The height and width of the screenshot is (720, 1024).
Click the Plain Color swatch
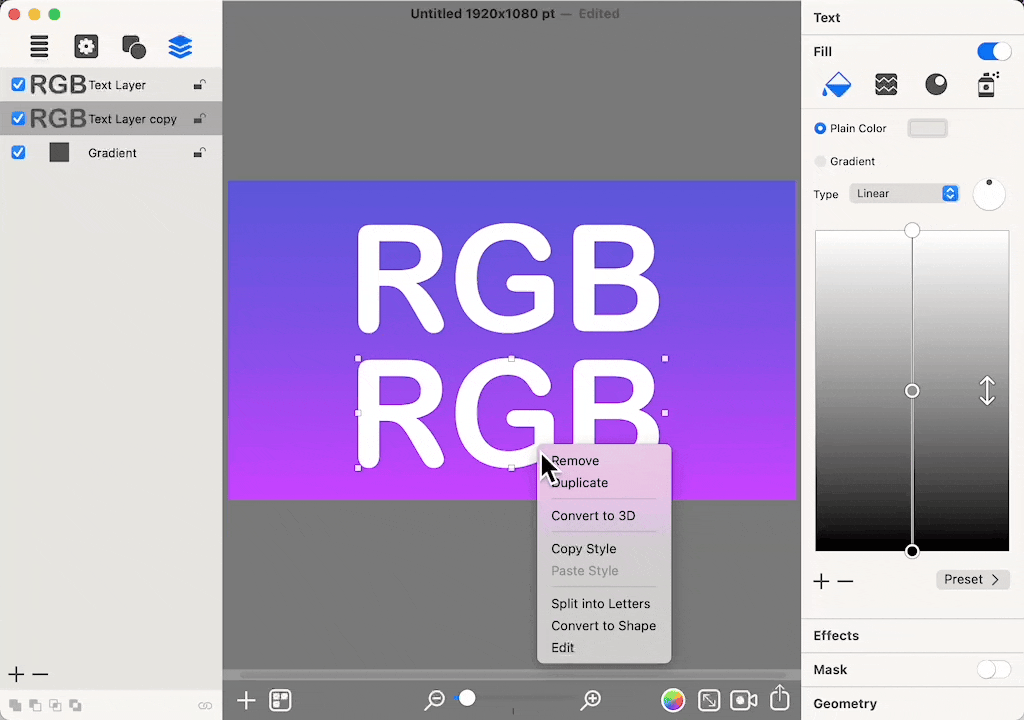tap(927, 128)
